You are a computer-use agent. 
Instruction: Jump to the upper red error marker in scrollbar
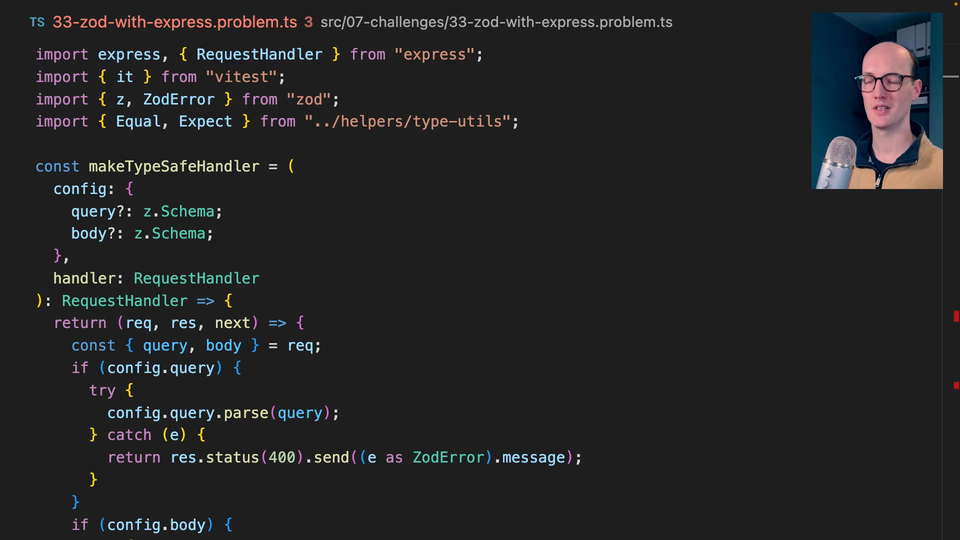pos(956,317)
